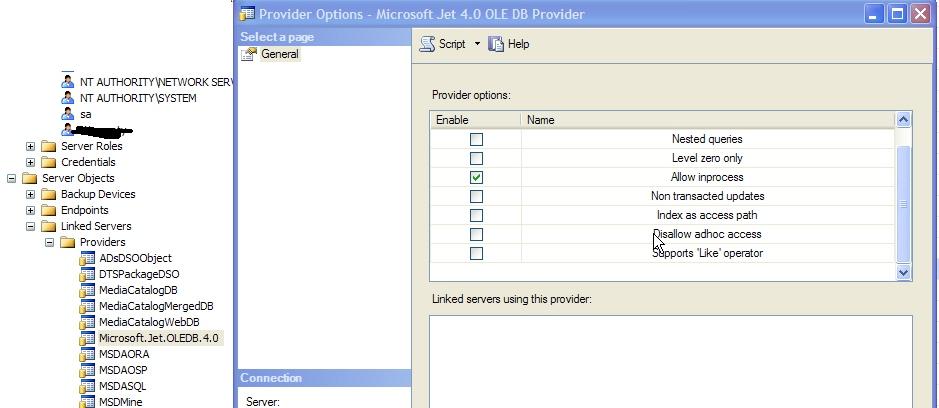939x408 pixels.
Task: Tick the Index as access path checkbox
Action: tap(476, 215)
